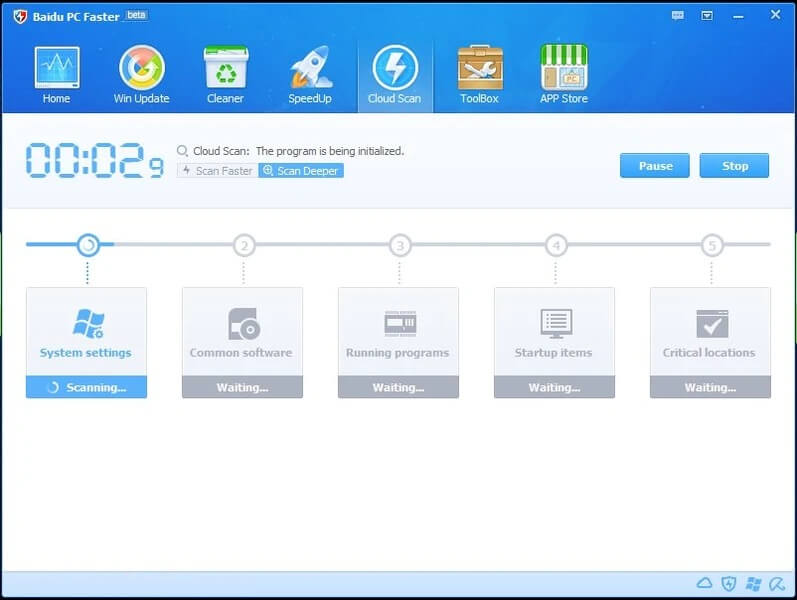
Task: Click the Running programs label
Action: point(397,353)
